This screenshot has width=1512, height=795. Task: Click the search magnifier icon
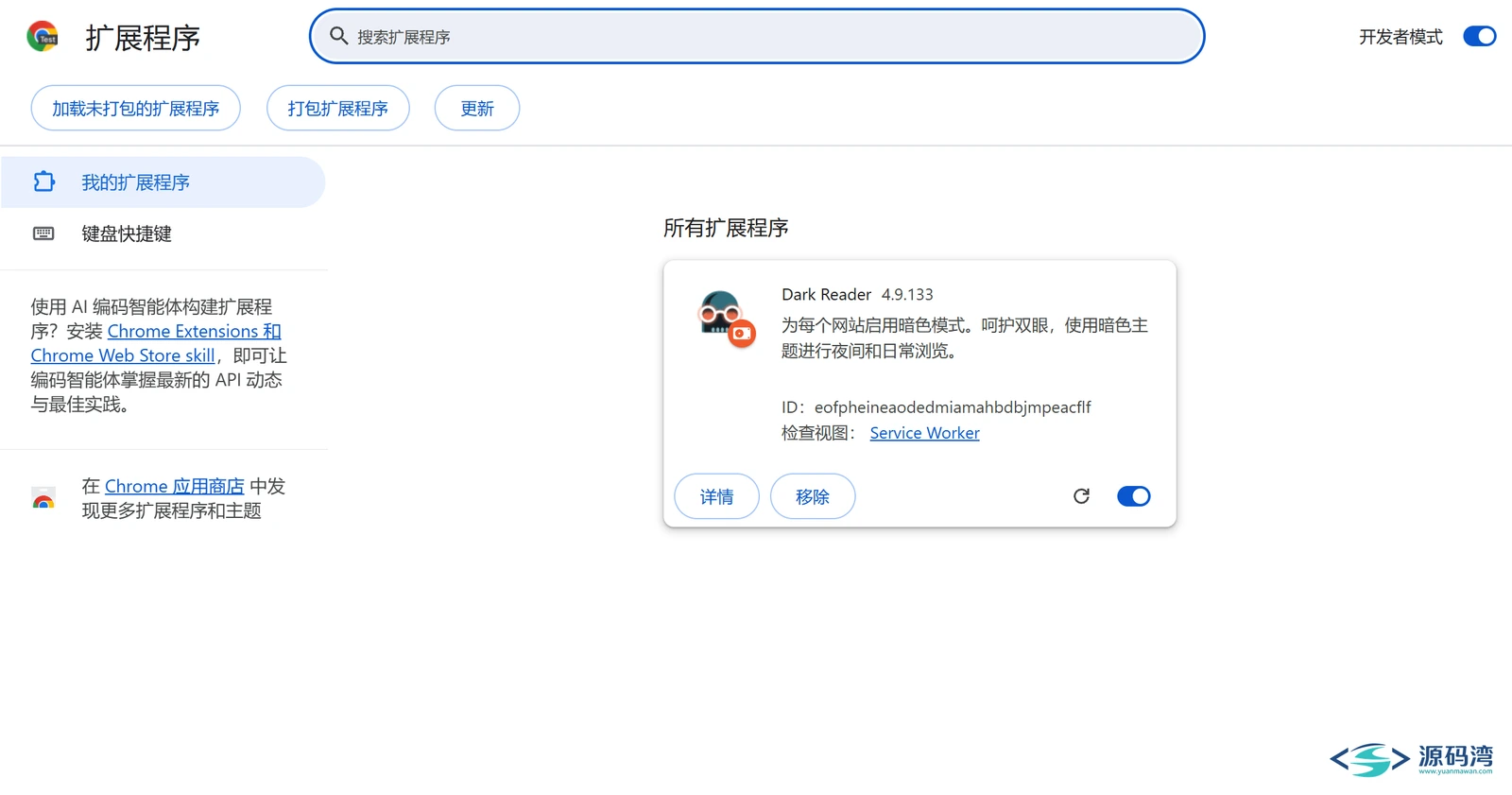tap(338, 36)
